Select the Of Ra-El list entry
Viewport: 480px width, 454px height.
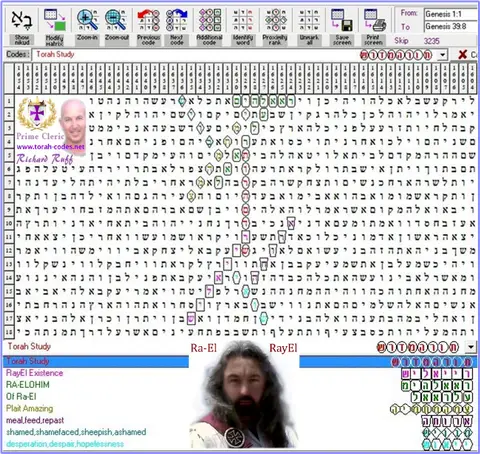point(21,397)
